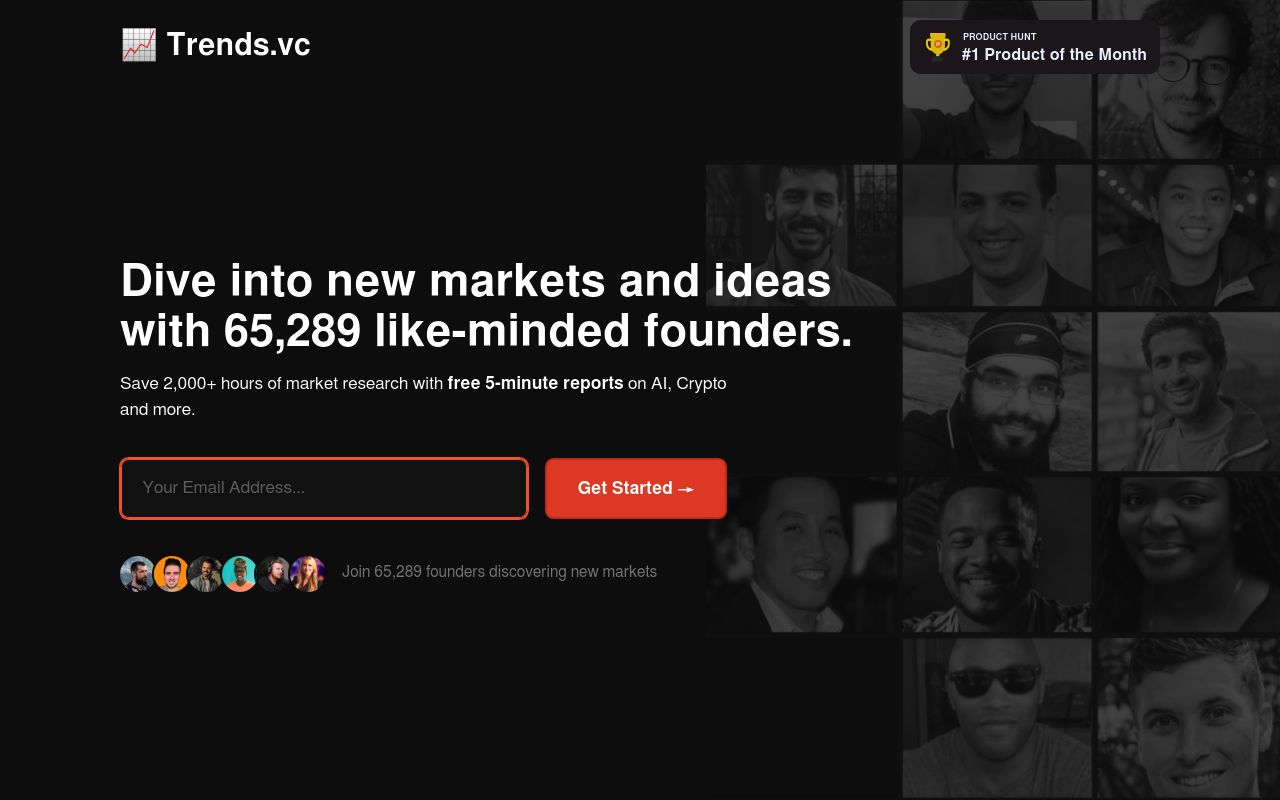
Task: Click the orange-background founder avatar
Action: 172,574
